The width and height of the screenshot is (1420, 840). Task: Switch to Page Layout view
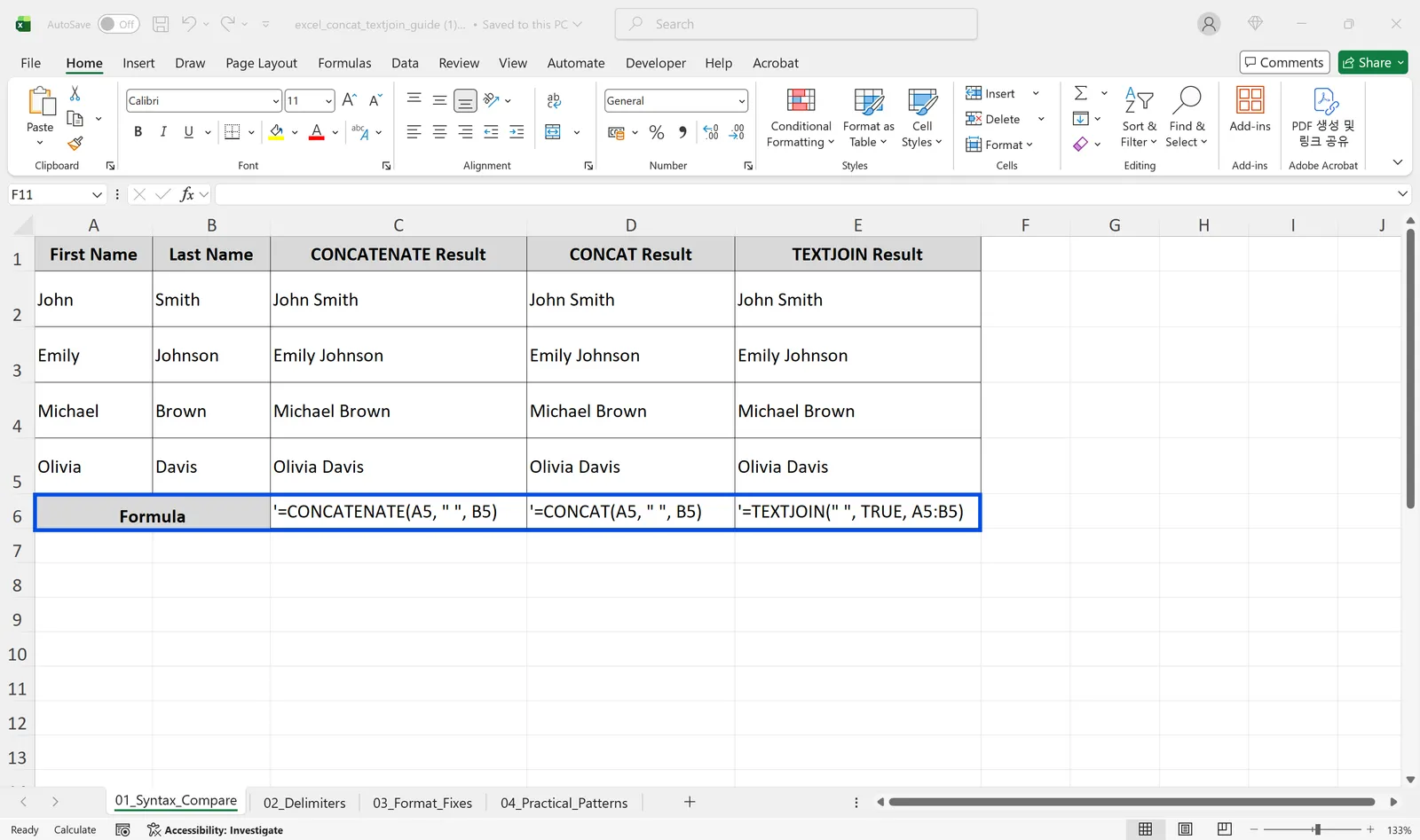[x=1185, y=829]
